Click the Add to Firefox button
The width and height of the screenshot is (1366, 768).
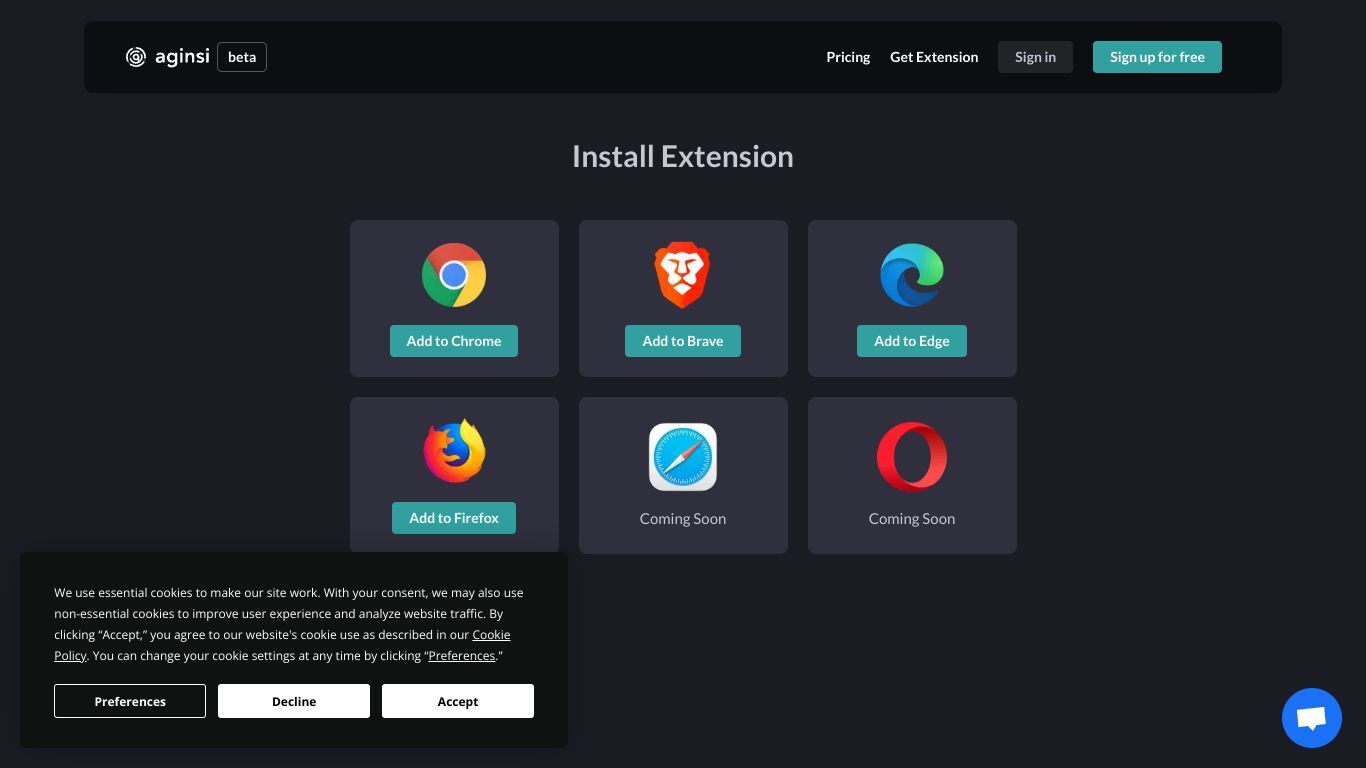454,518
